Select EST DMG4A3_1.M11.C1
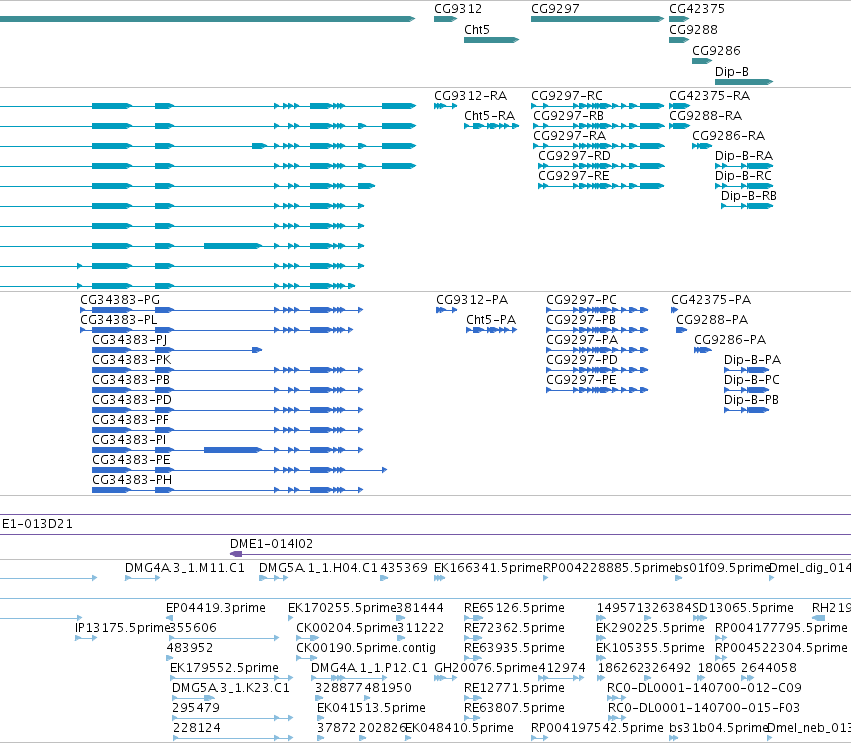The height and width of the screenshot is (743, 851). coord(185,568)
